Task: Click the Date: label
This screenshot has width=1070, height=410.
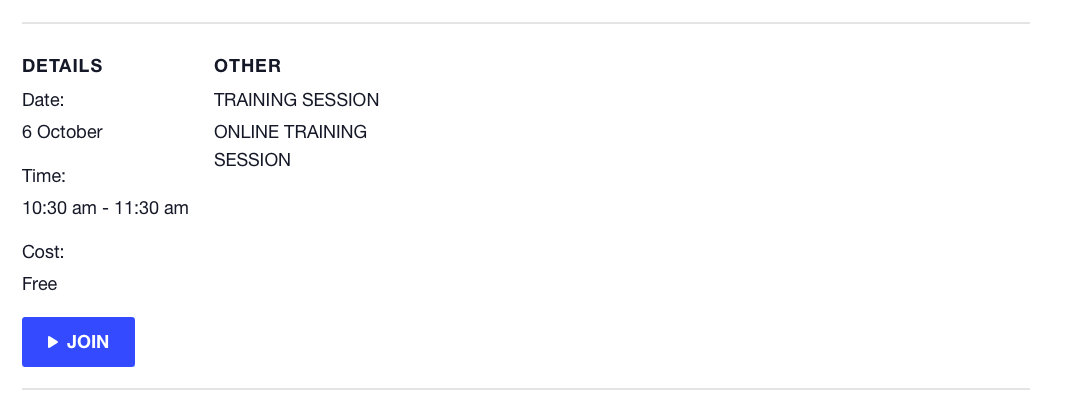Action: pyautogui.click(x=43, y=100)
